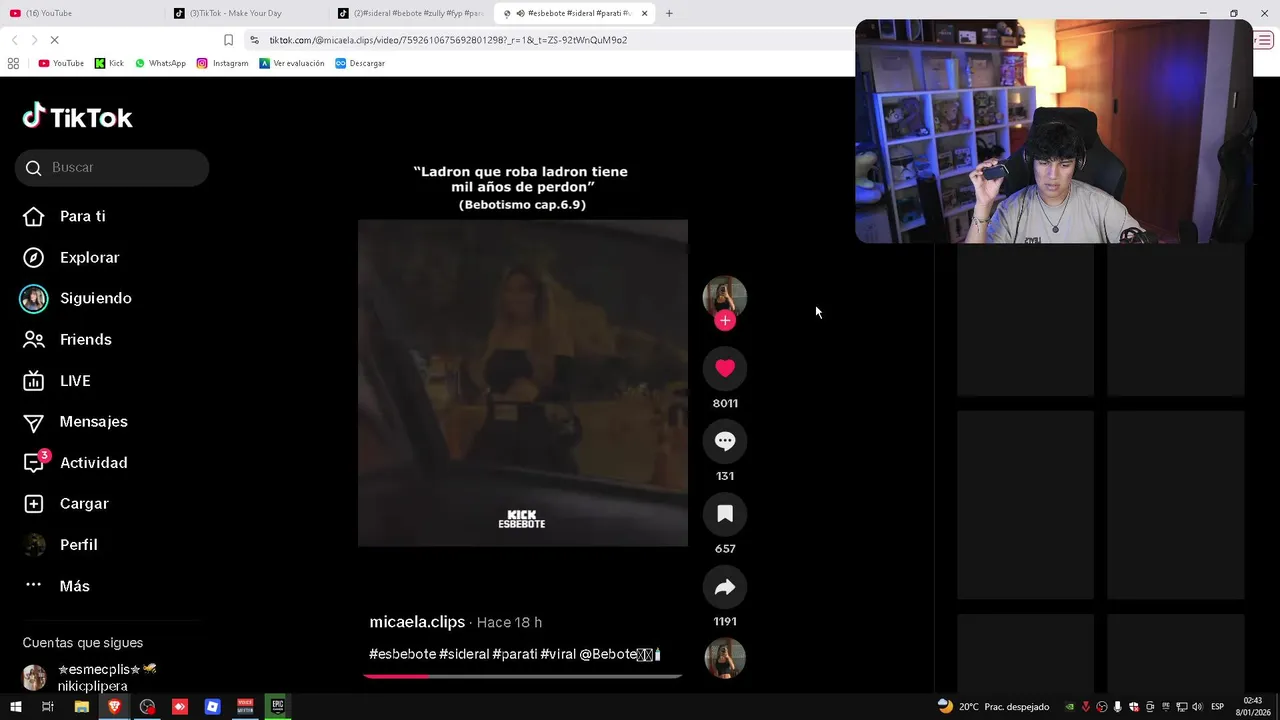Open File Explorer from the taskbar
Screen dimensions: 1280x720
click(x=82, y=706)
